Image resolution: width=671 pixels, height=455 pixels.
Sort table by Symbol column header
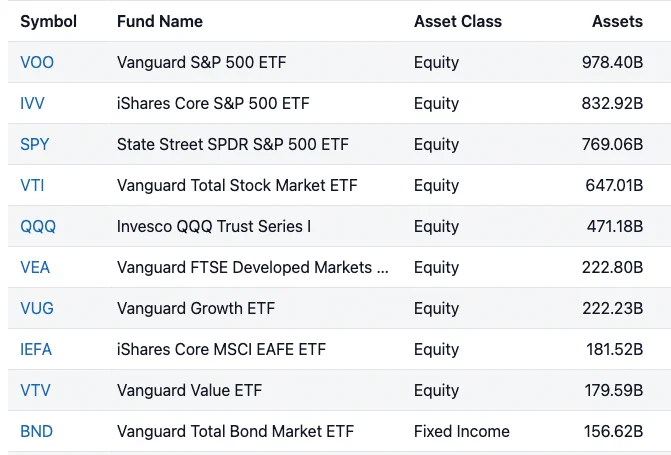48,21
